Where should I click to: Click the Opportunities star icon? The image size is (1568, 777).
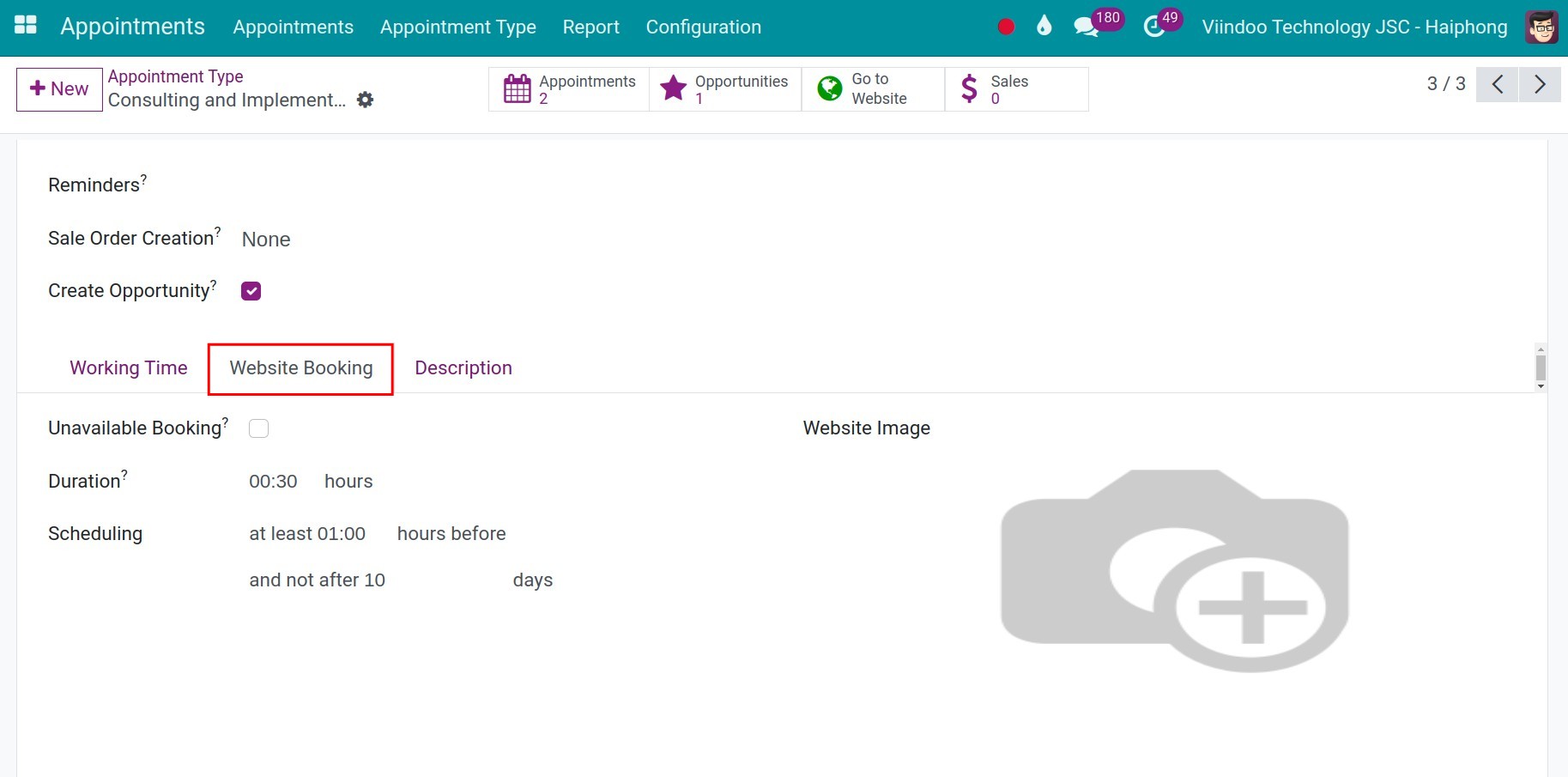point(674,88)
